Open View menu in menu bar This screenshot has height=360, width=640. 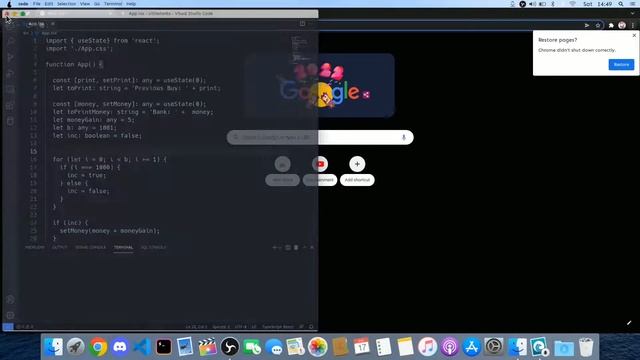[x=85, y=4]
